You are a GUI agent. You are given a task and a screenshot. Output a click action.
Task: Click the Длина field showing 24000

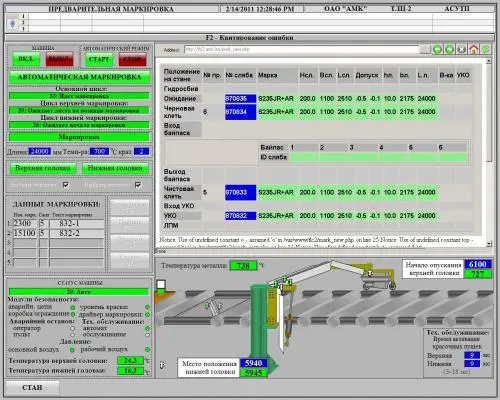(40, 152)
